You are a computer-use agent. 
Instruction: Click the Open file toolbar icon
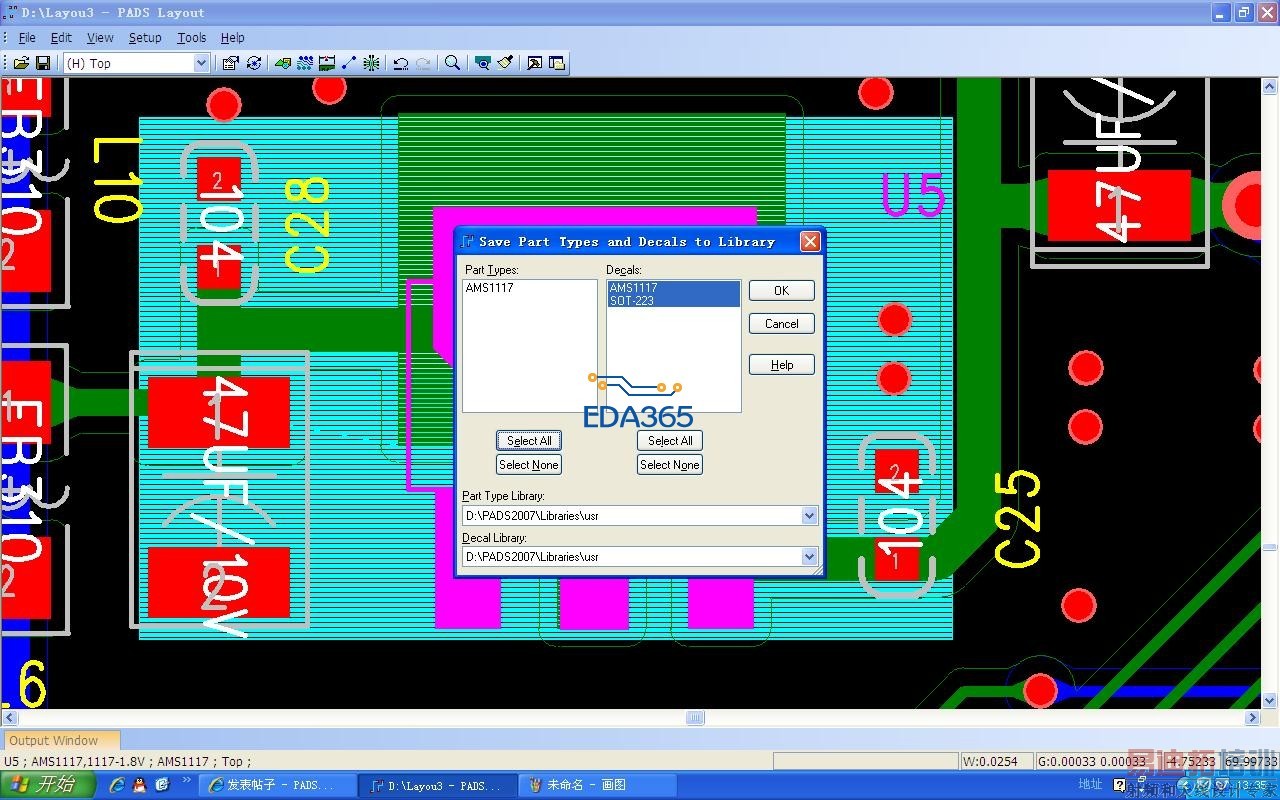click(21, 63)
